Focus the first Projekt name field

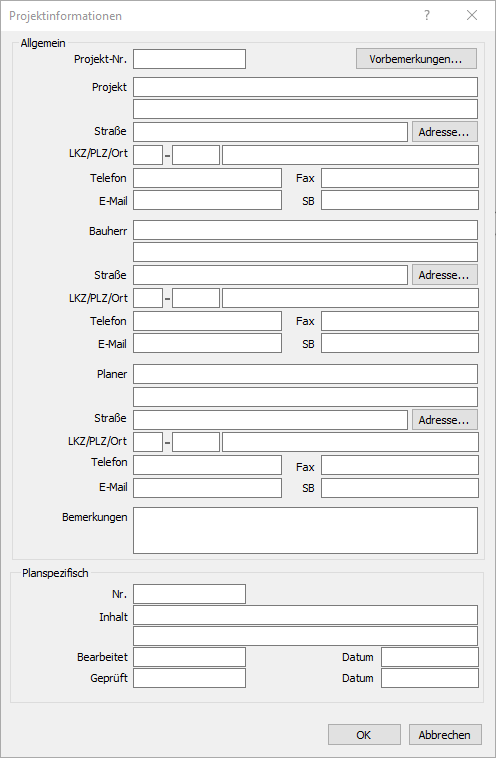pyautogui.click(x=306, y=87)
